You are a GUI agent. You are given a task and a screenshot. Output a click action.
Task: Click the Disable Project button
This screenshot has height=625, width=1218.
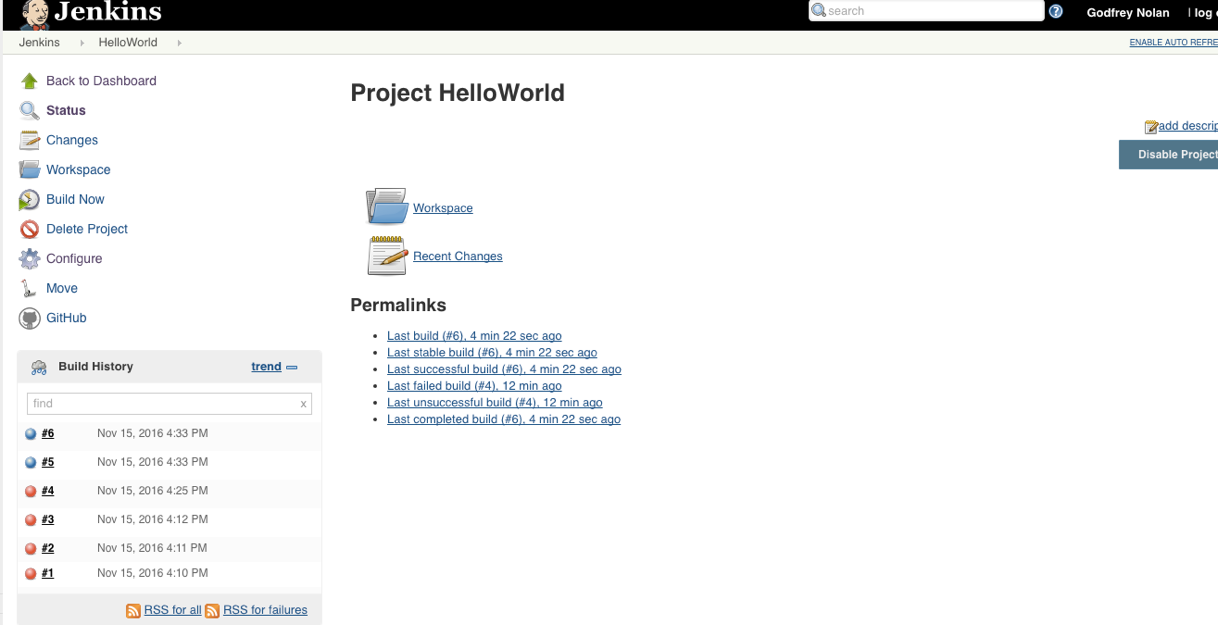(x=1168, y=154)
